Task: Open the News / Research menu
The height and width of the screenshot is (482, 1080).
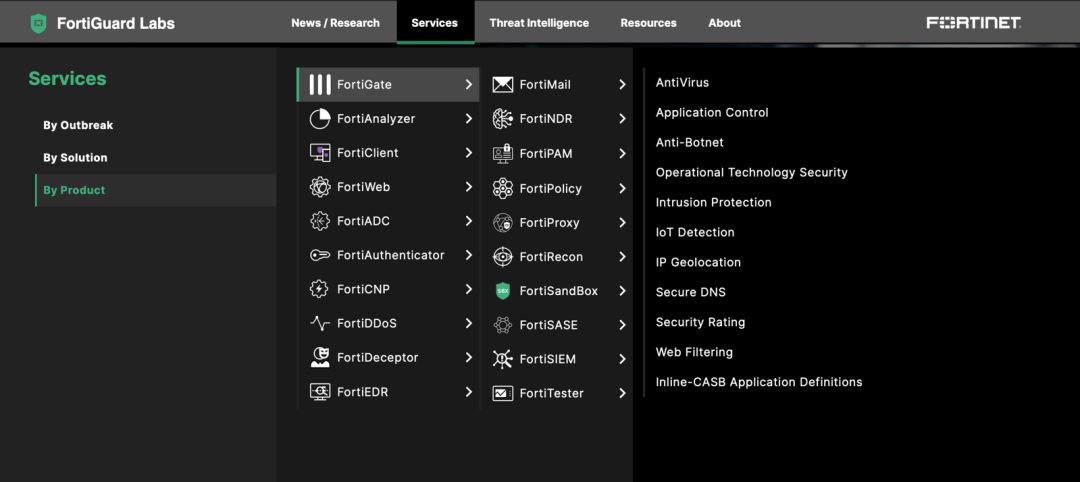Action: coord(335,23)
